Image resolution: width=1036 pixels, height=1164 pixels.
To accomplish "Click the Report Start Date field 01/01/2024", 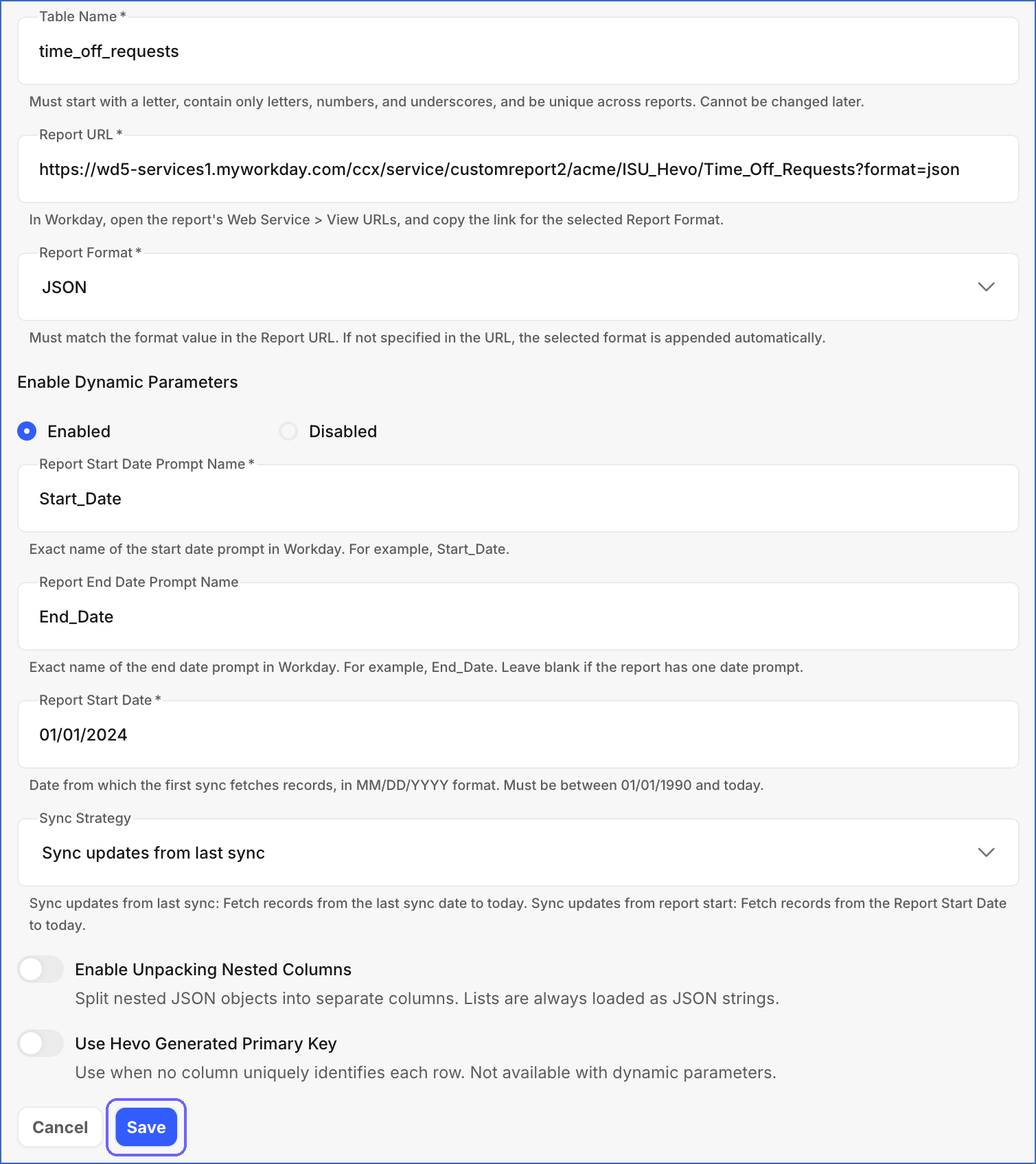I will 518,734.
